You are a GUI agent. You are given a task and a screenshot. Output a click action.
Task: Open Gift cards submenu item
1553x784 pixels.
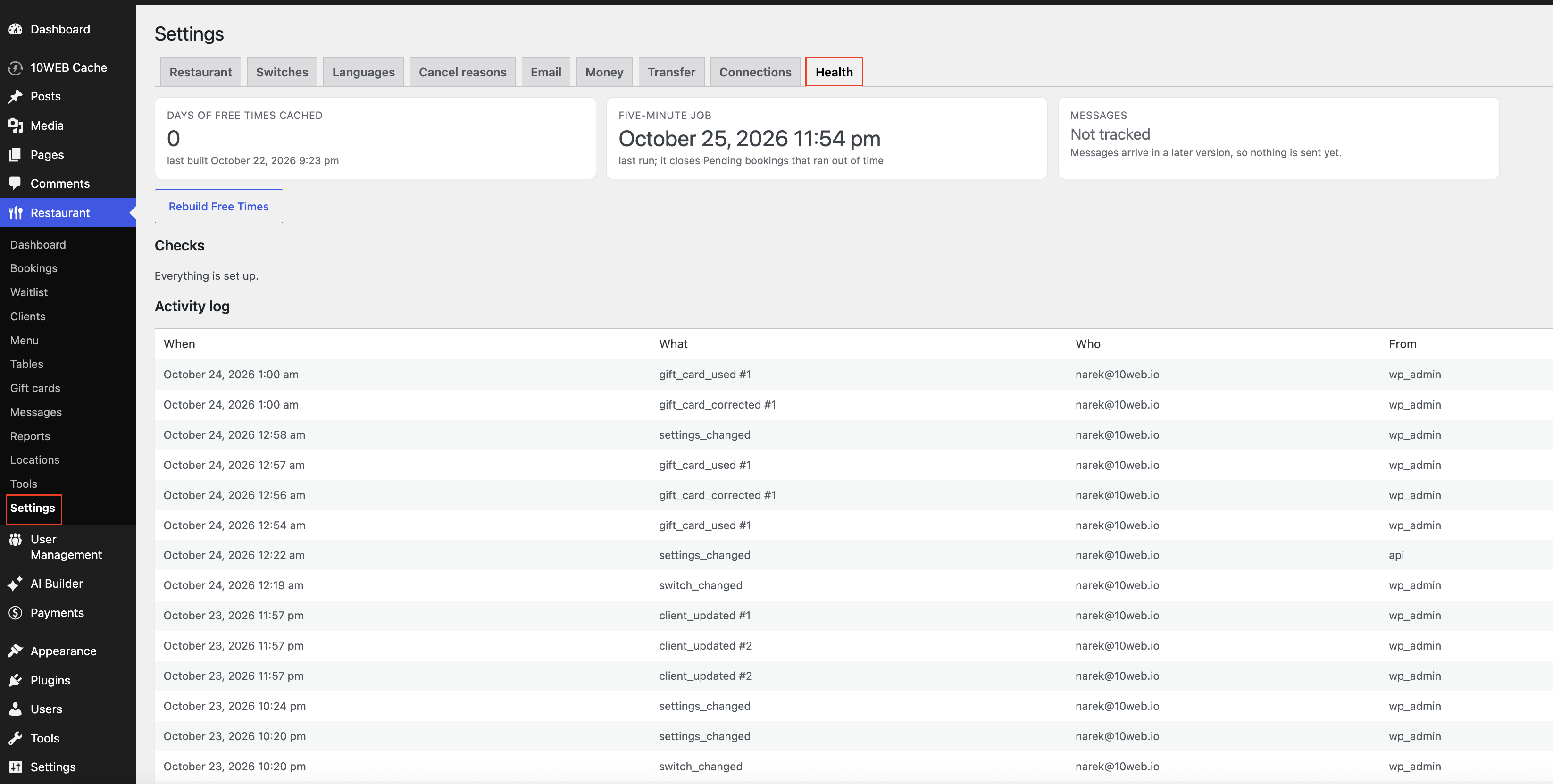[x=35, y=388]
